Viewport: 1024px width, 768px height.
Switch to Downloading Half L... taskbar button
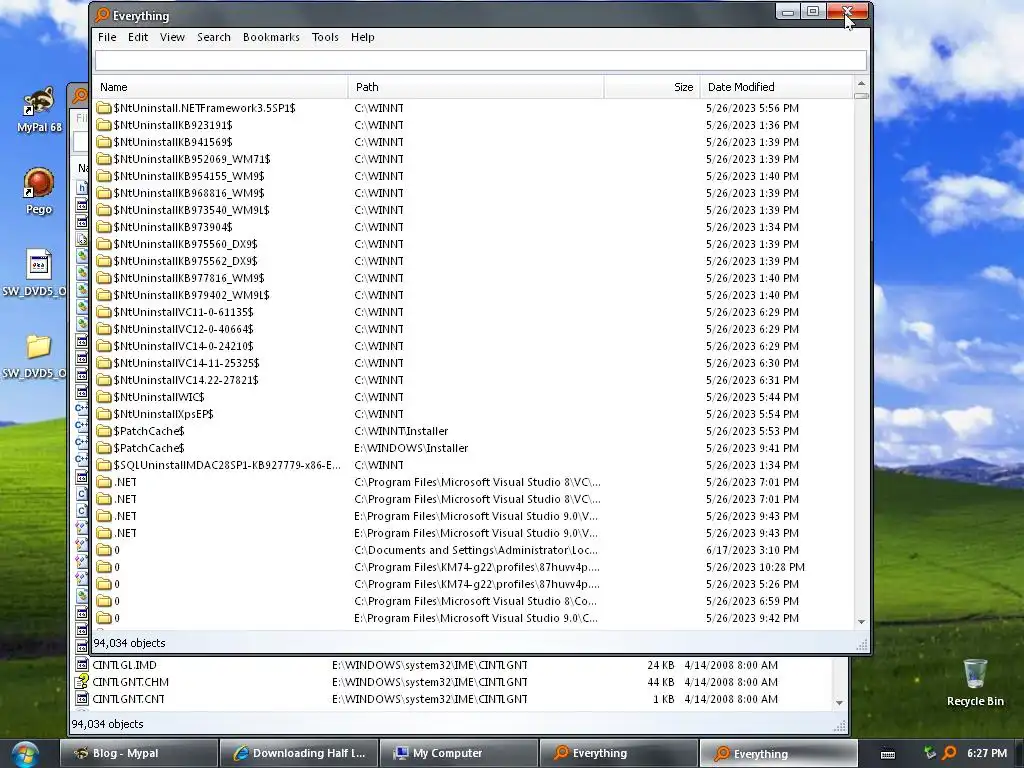click(x=298, y=753)
